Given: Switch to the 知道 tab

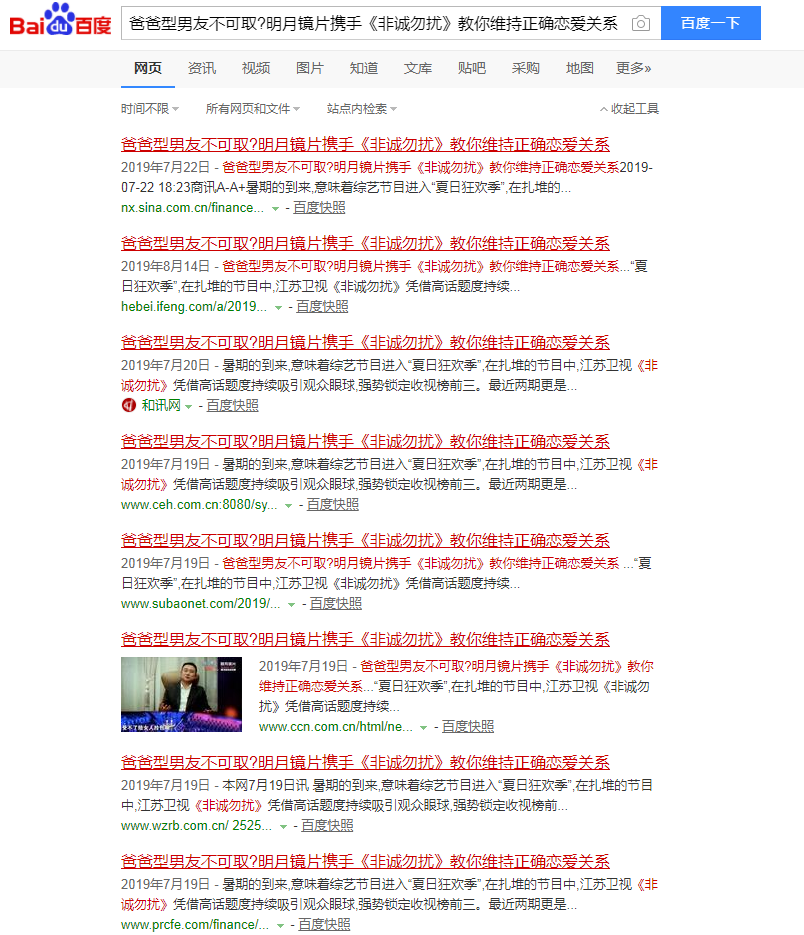Looking at the screenshot, I should [x=363, y=69].
